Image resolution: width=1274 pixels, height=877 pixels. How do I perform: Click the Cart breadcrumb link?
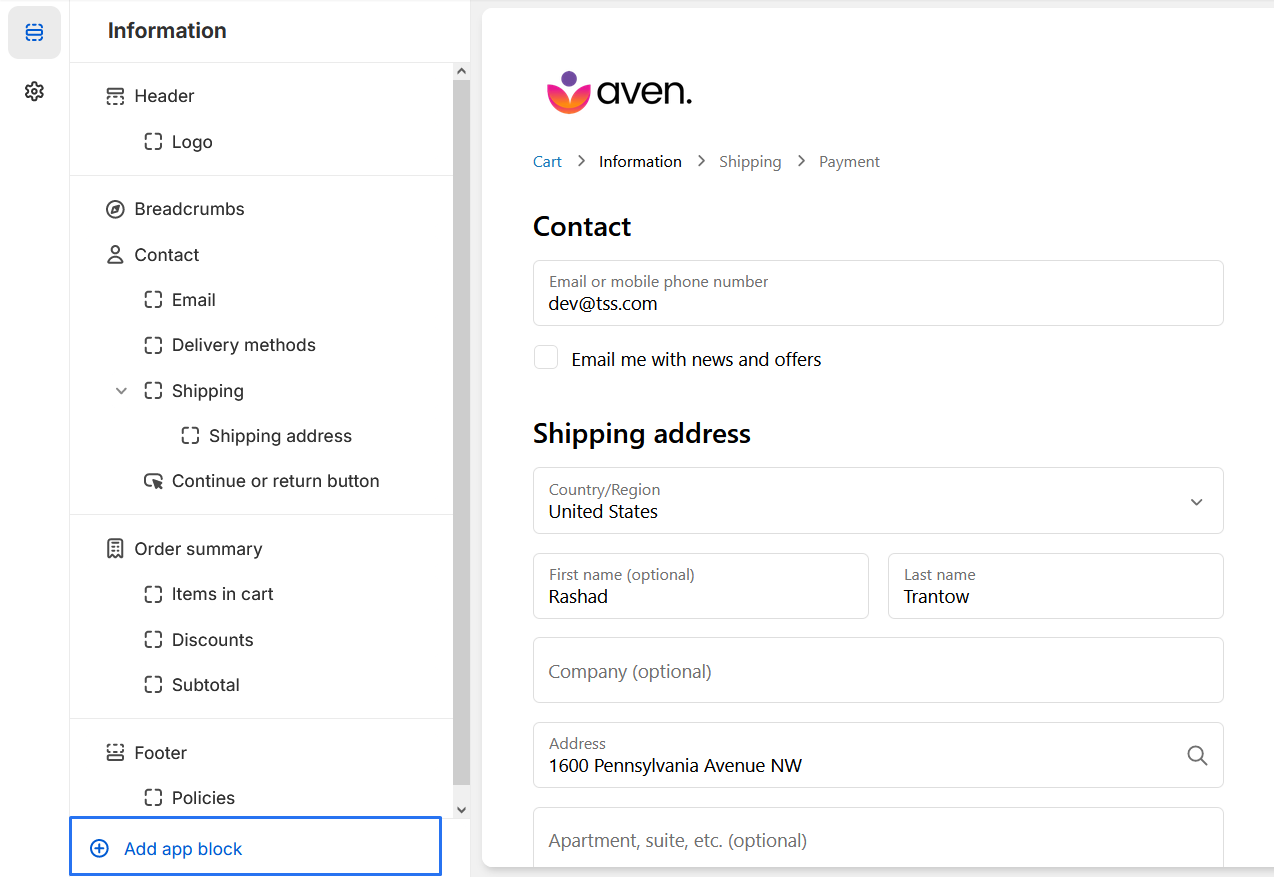pos(547,162)
